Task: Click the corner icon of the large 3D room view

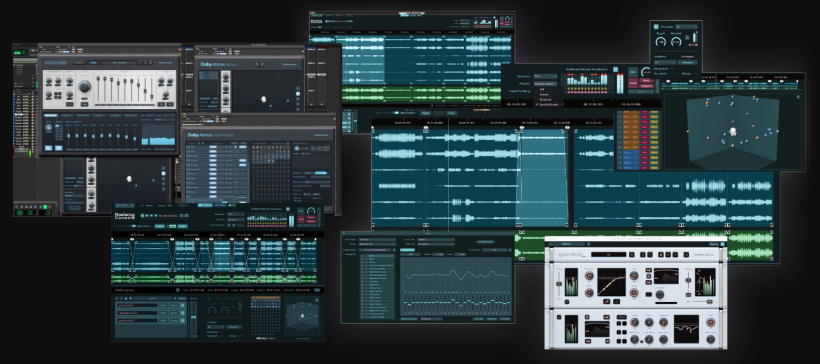Action: [798, 97]
